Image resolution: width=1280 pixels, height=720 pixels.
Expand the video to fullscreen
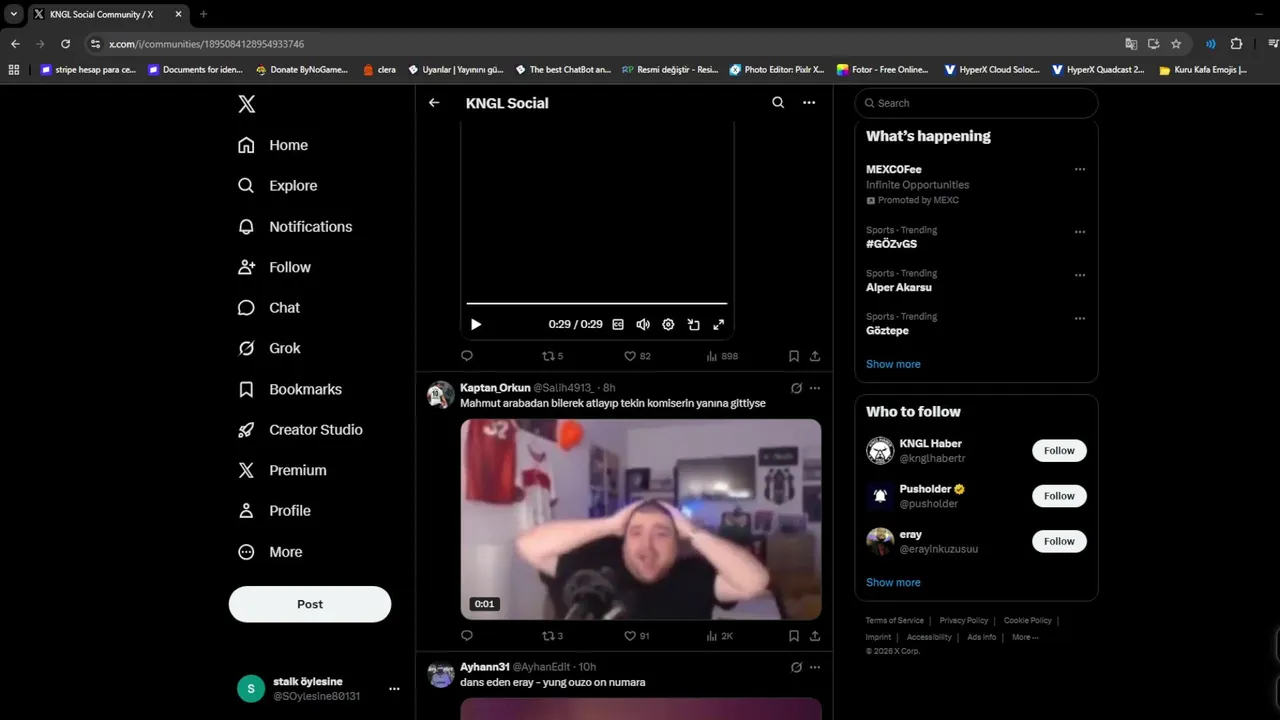pyautogui.click(x=718, y=324)
